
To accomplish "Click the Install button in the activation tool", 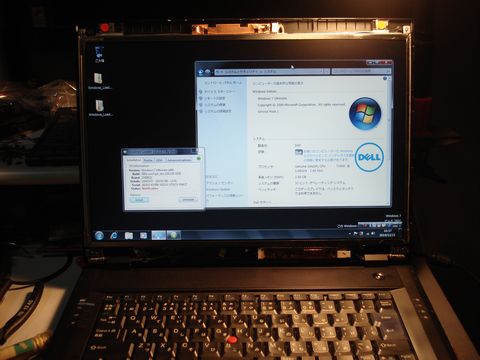I will click(139, 200).
